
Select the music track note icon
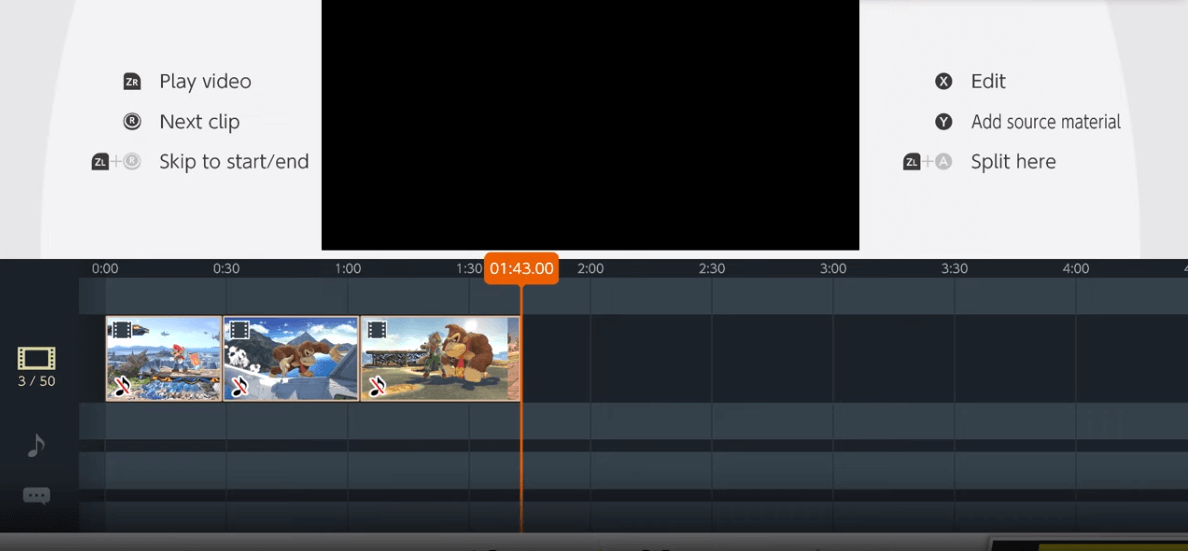tap(36, 445)
